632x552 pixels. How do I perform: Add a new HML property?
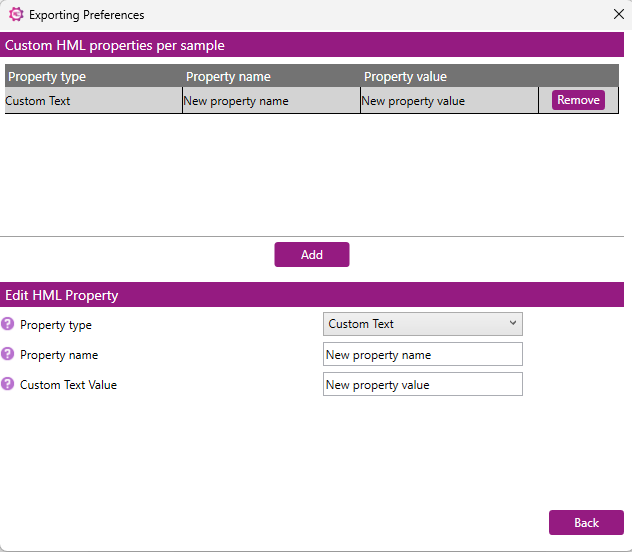(312, 255)
